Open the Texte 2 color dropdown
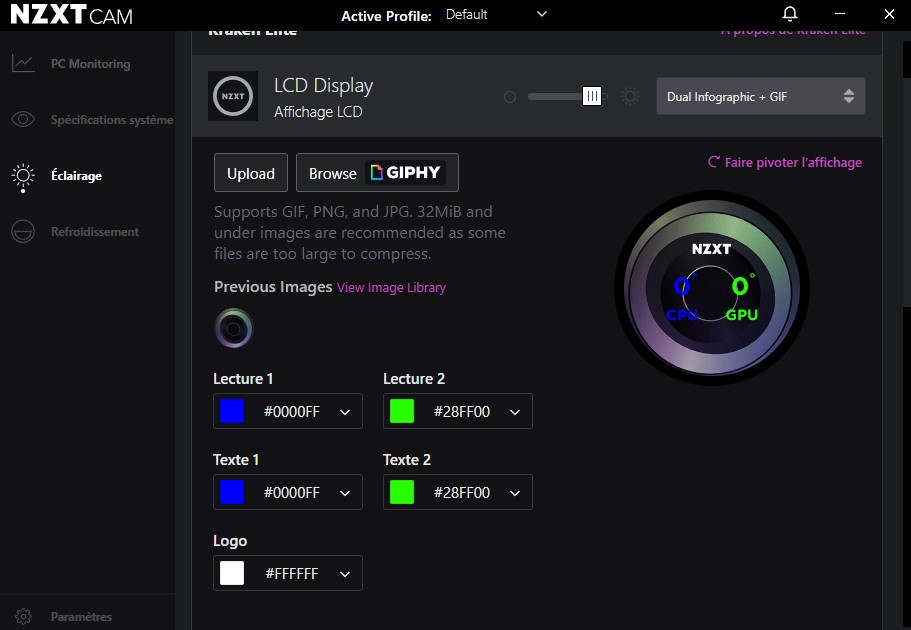Image resolution: width=911 pixels, height=630 pixels. tap(515, 492)
